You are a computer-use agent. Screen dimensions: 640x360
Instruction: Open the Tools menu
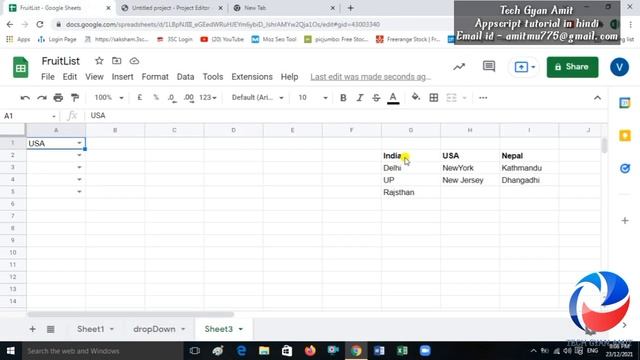tap(213, 77)
